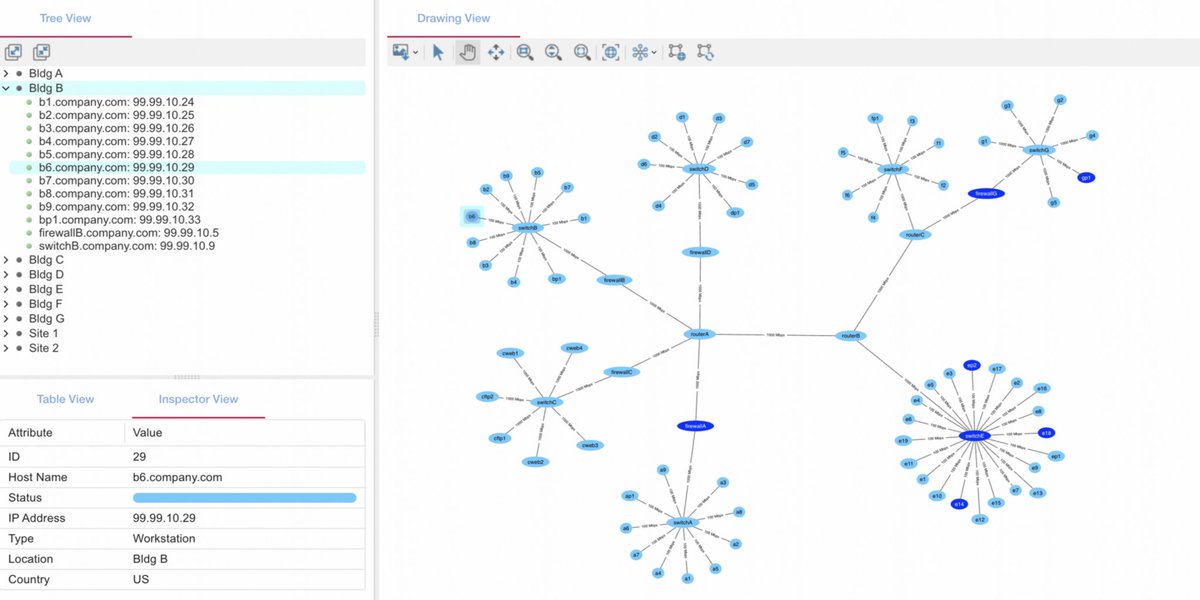This screenshot has height=600, width=1200.
Task: Click the Host Name value b6.company.com
Action: [177, 477]
